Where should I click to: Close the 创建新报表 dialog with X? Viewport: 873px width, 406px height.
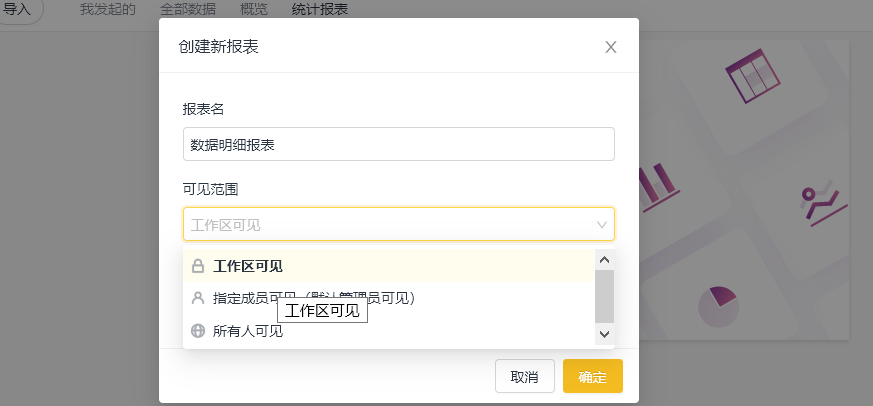[x=611, y=47]
